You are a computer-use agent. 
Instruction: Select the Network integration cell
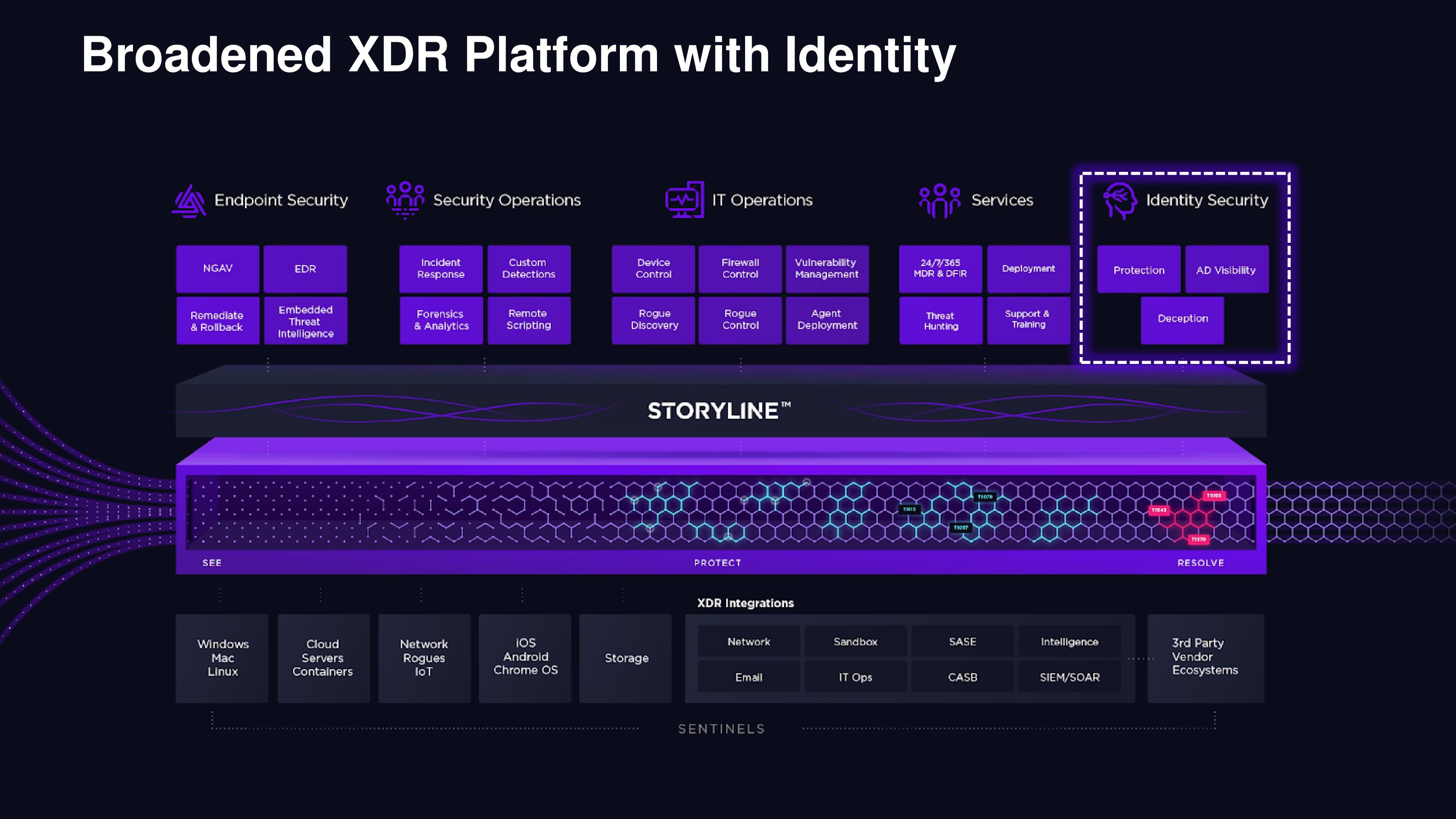[749, 641]
